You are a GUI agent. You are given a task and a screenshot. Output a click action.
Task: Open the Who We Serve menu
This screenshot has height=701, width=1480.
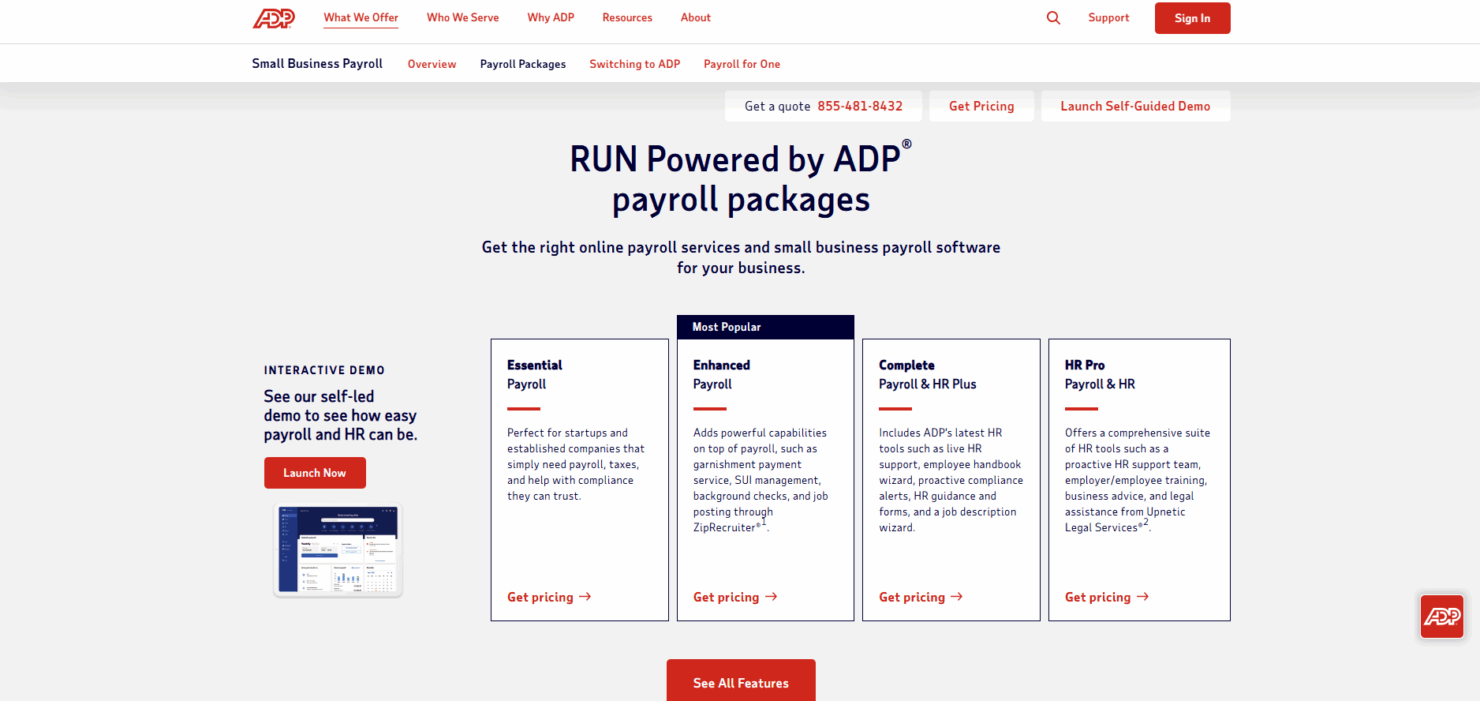coord(462,18)
